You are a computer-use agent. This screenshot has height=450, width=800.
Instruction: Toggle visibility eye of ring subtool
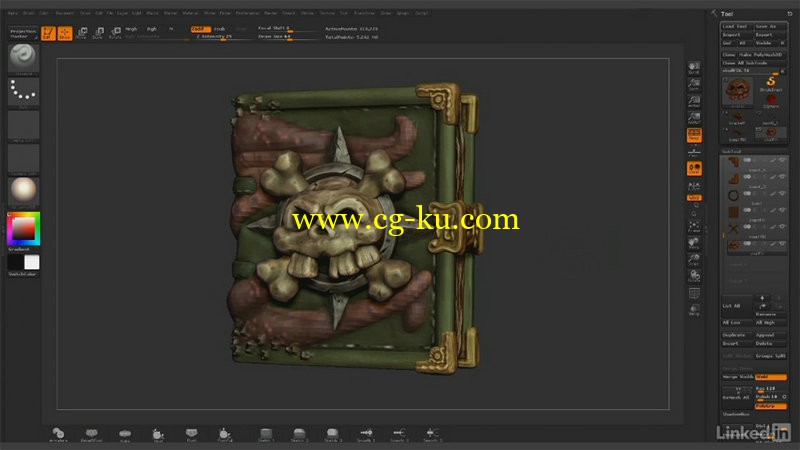point(782,194)
